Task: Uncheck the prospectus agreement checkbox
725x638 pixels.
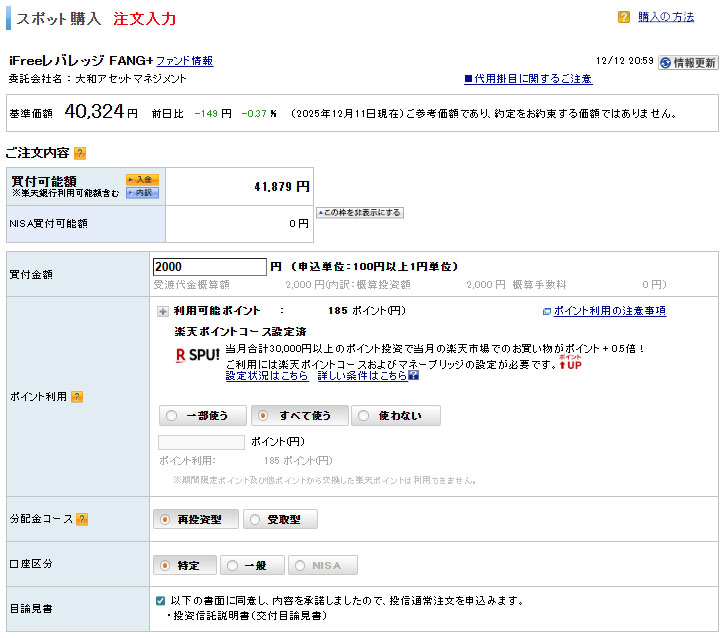Action: coord(161,601)
